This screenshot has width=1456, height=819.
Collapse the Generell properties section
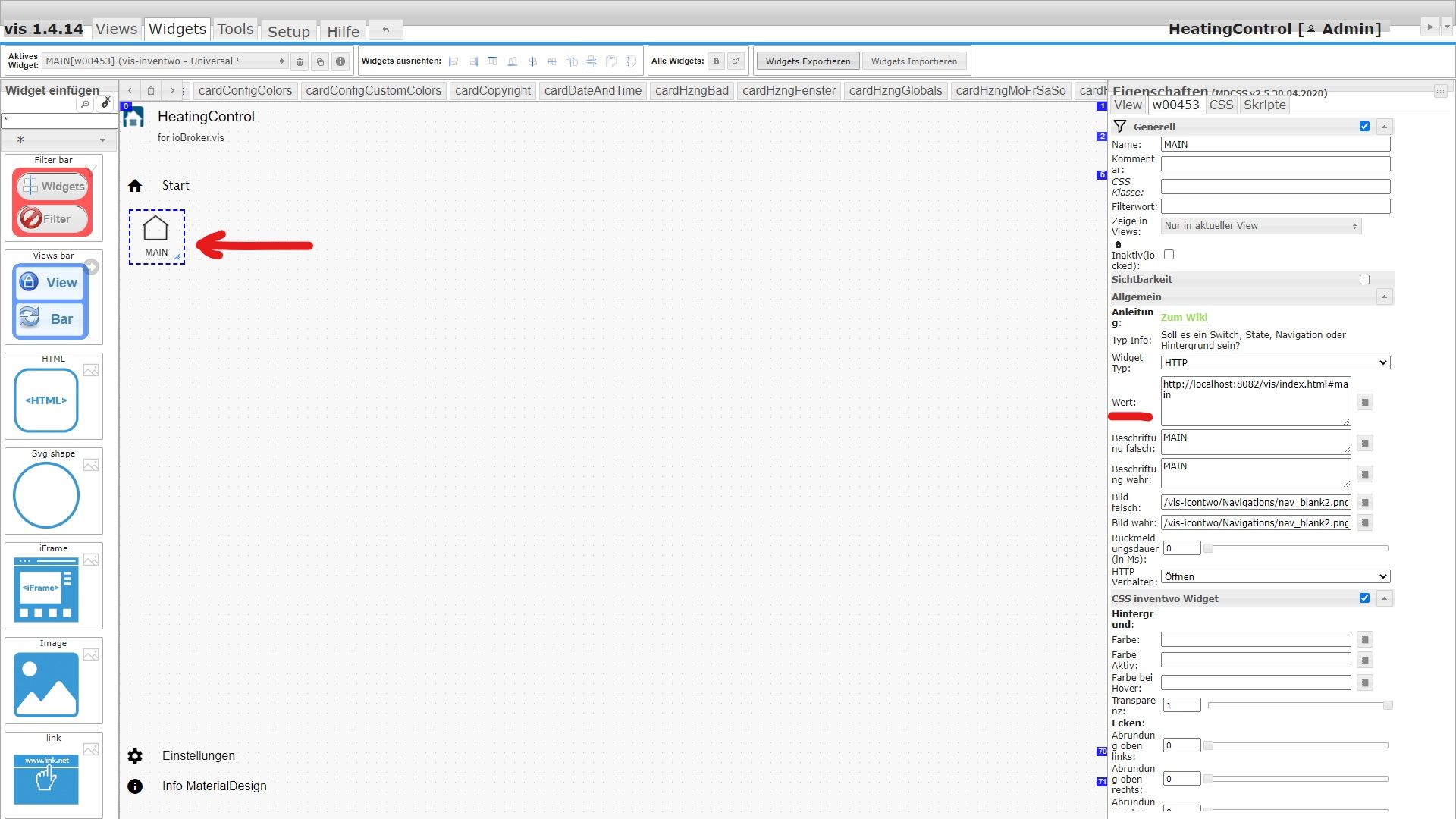1385,126
